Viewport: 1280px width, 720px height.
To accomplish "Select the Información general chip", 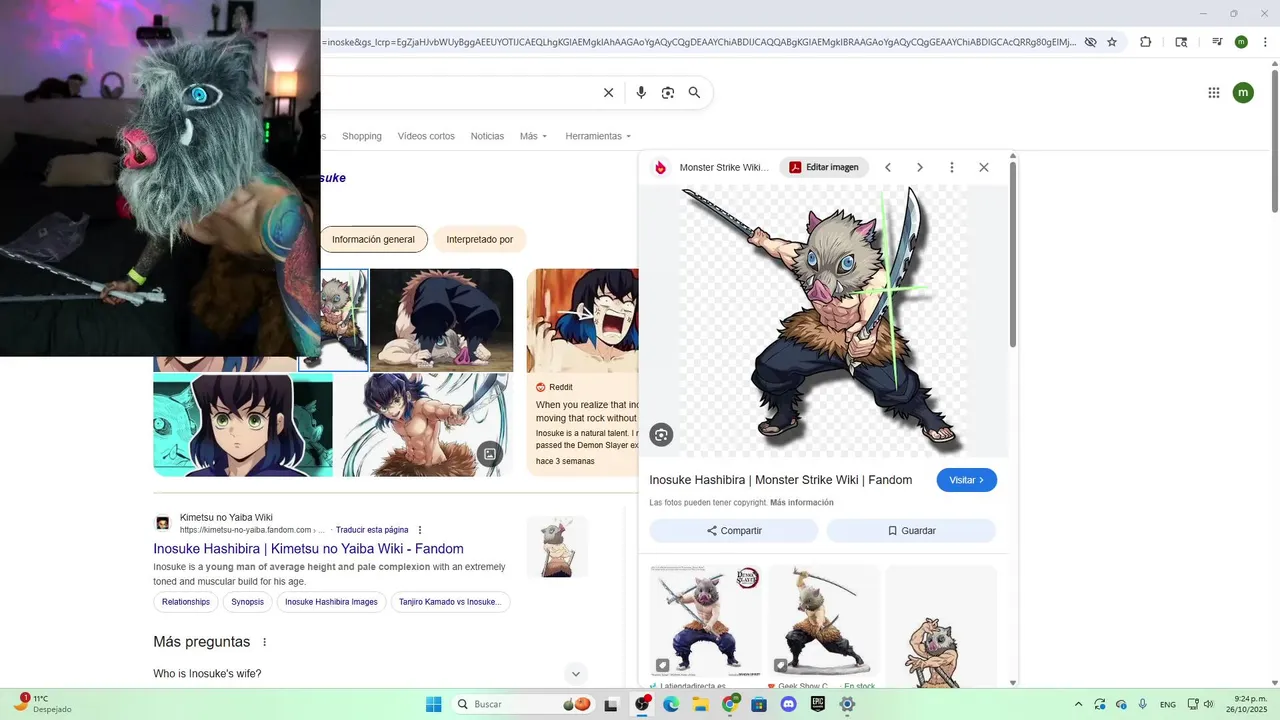I will click(x=373, y=240).
